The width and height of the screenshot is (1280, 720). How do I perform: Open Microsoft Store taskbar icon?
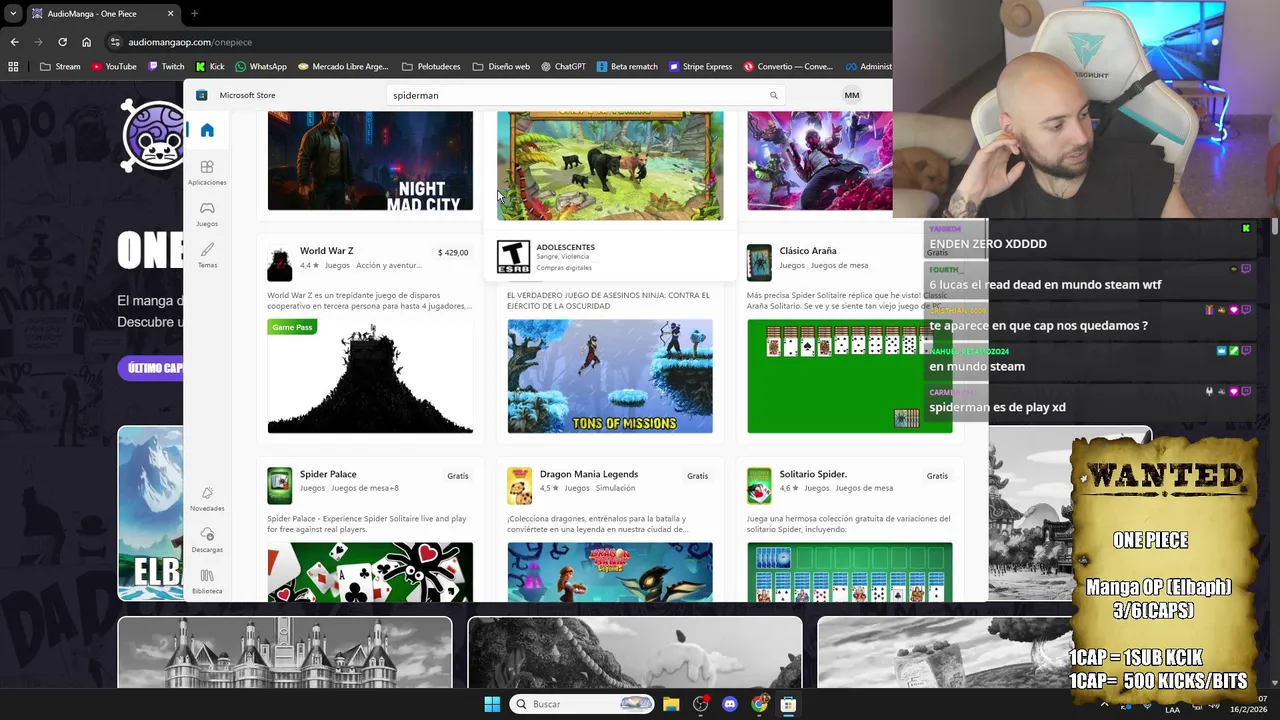point(788,704)
